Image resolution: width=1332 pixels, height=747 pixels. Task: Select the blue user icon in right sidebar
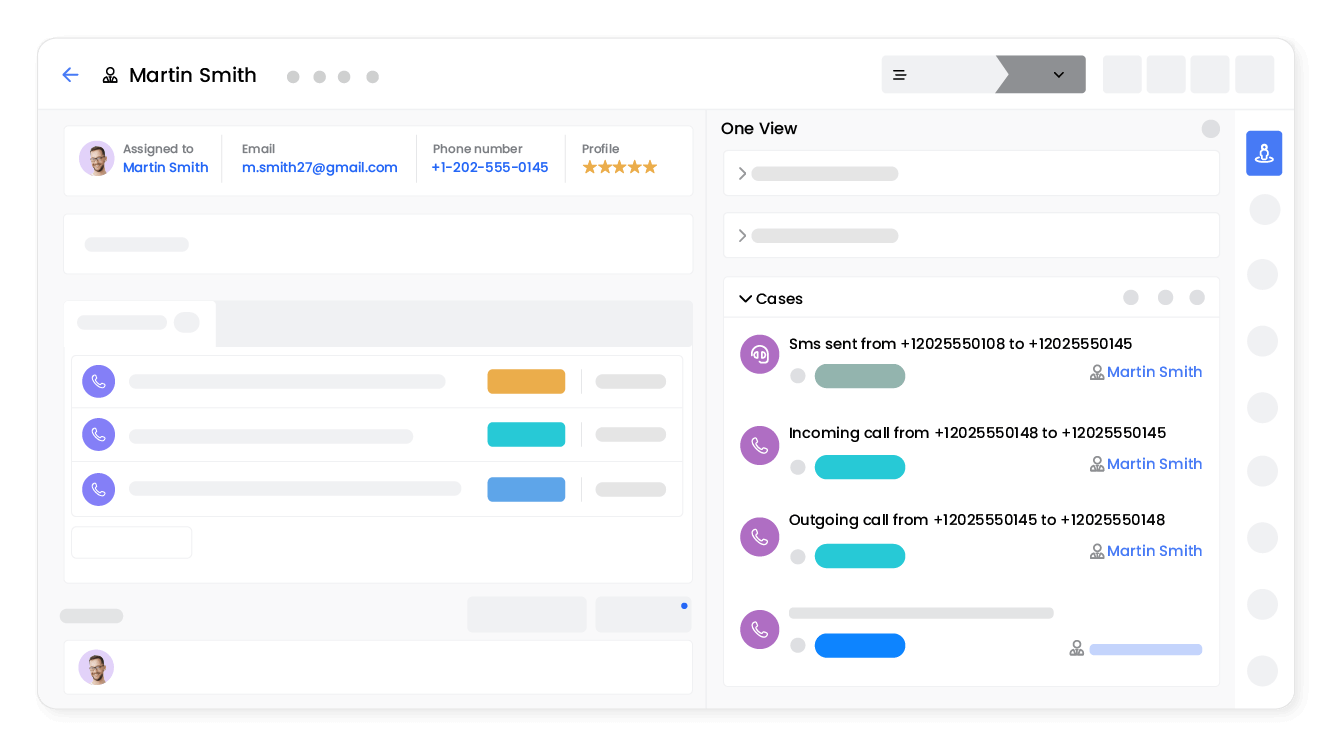pyautogui.click(x=1263, y=154)
